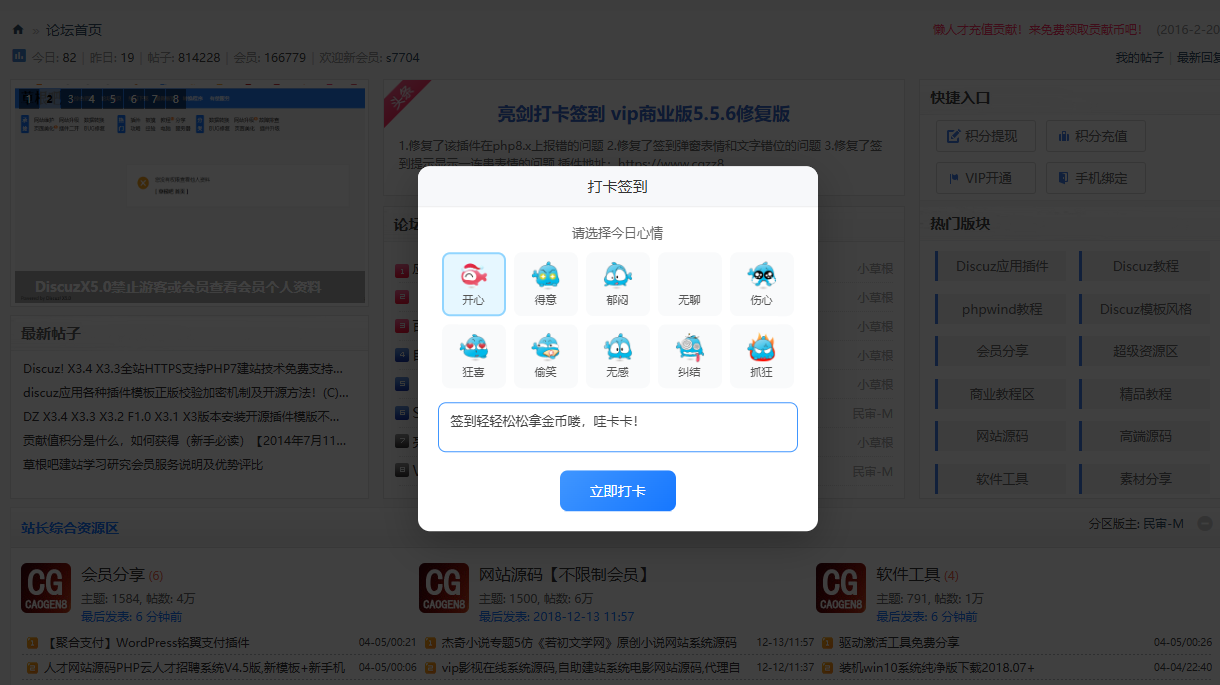
Task: Choose the 纠结 mood emoticon
Action: point(689,356)
